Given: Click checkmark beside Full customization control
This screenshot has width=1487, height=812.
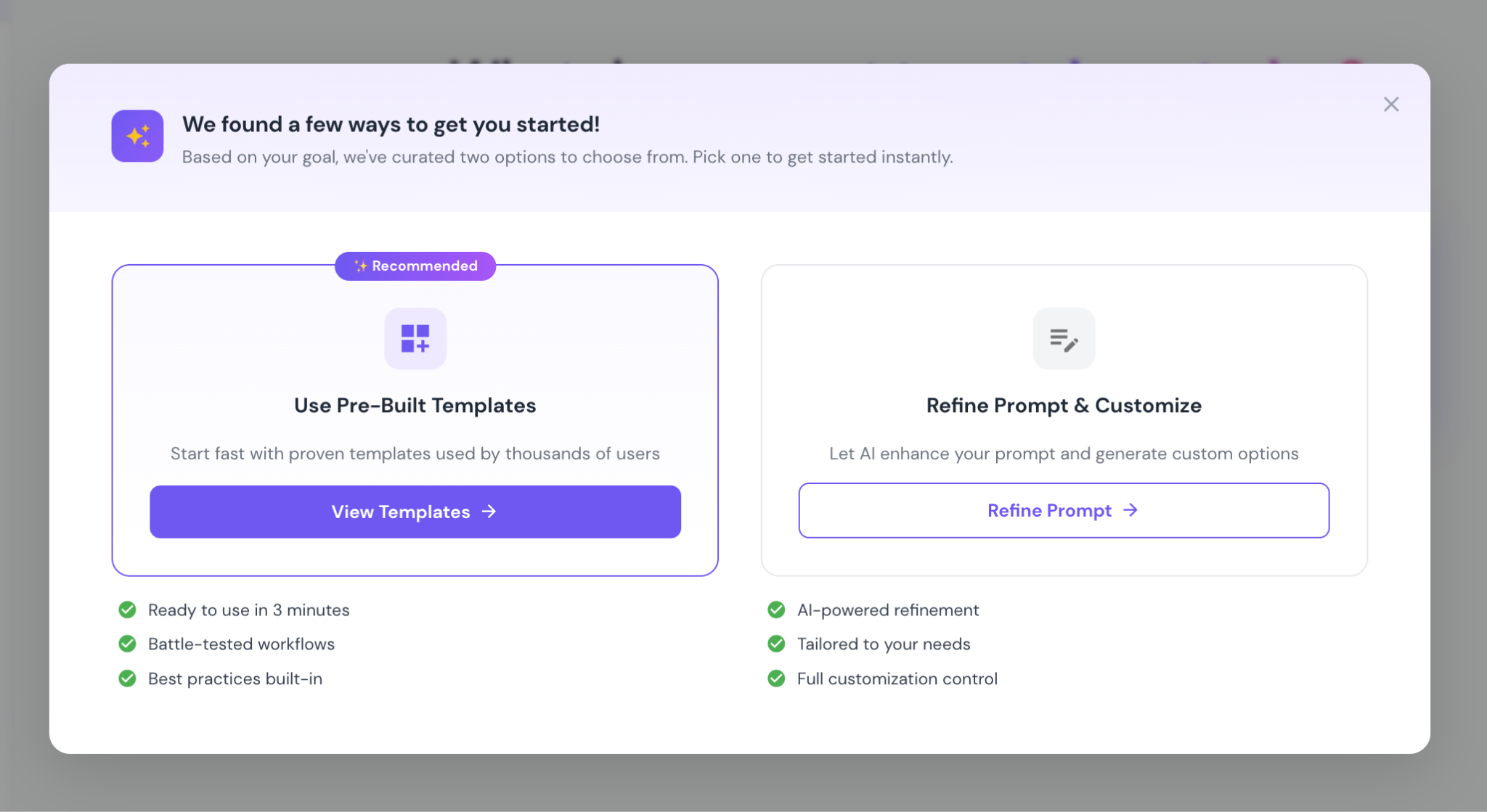Looking at the screenshot, I should click(x=776, y=678).
